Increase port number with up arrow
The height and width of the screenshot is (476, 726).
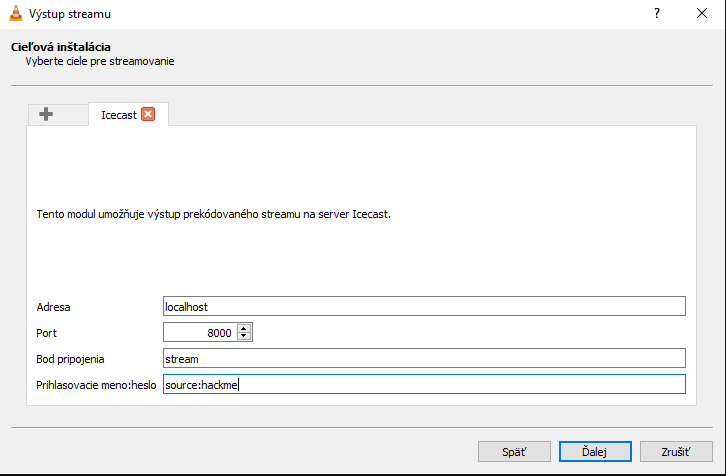(244, 328)
